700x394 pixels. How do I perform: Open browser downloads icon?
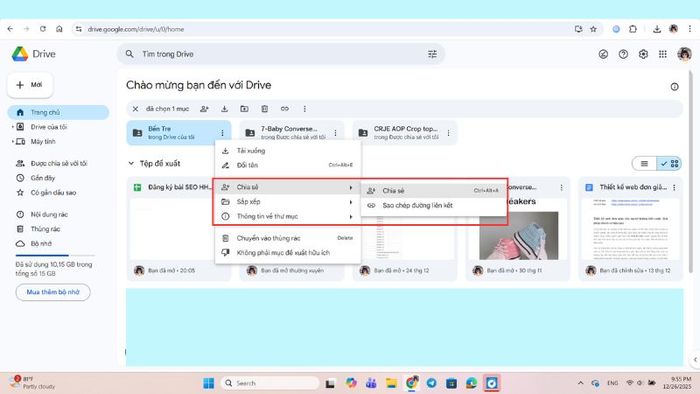657,29
